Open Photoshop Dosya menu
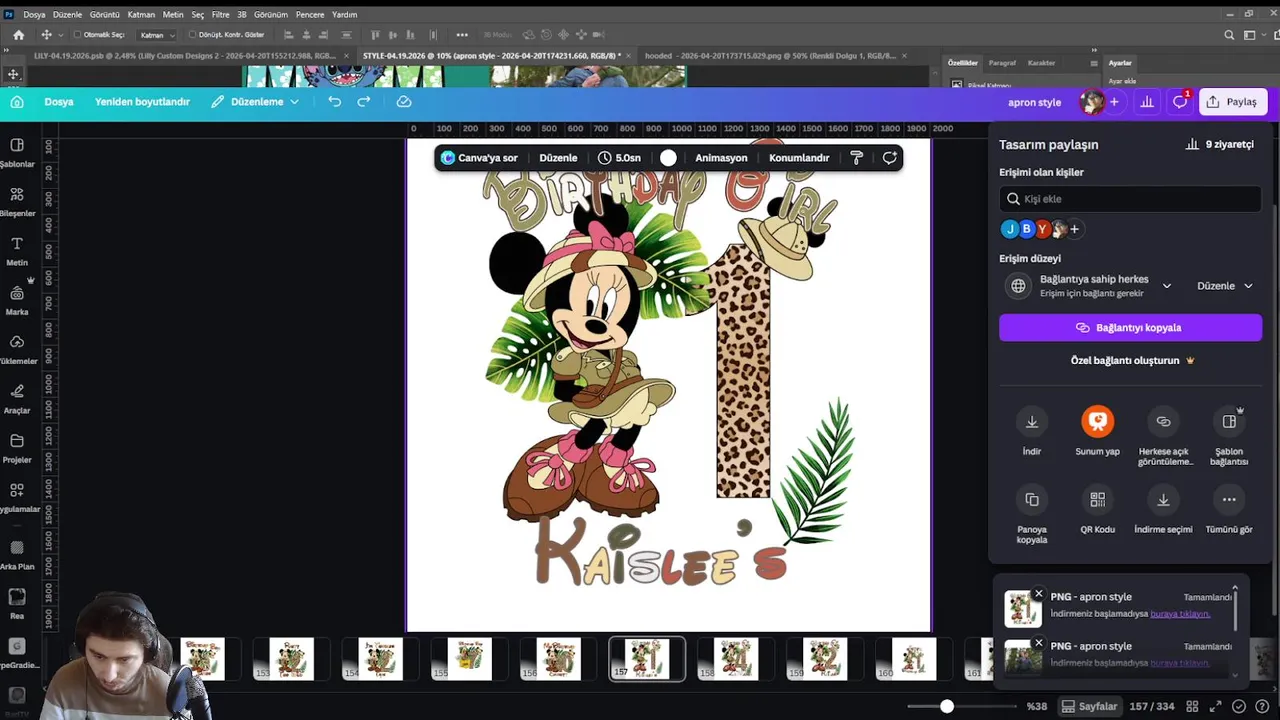 (x=34, y=15)
